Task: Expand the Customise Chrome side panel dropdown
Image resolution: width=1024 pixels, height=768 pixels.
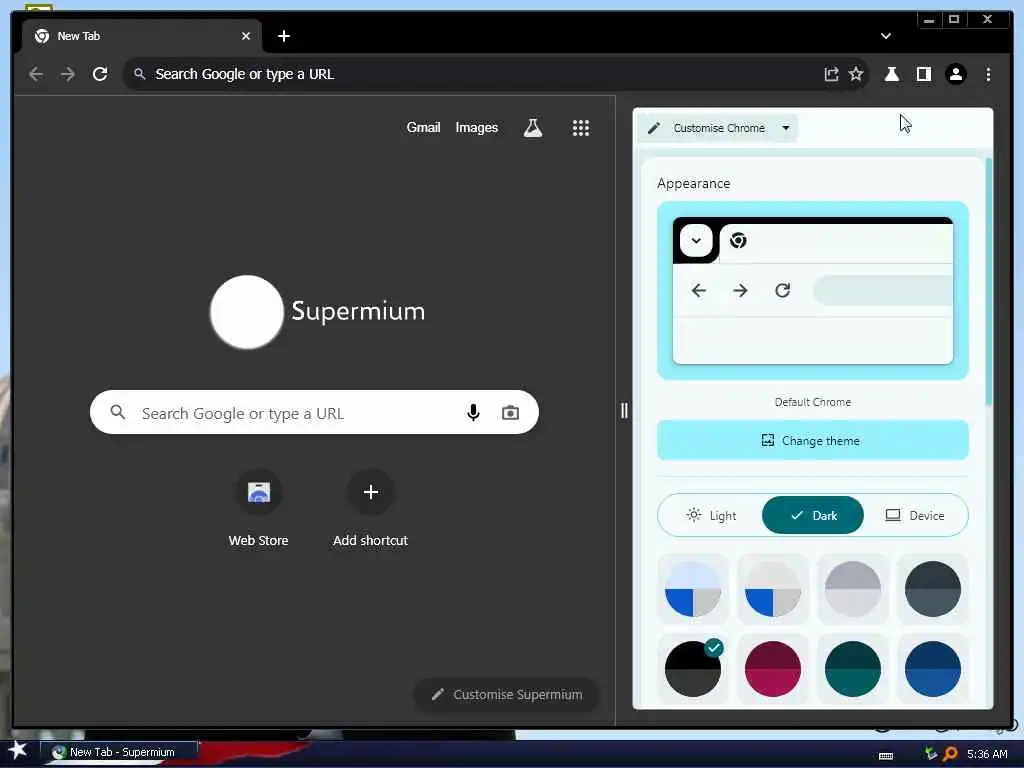Action: point(786,129)
